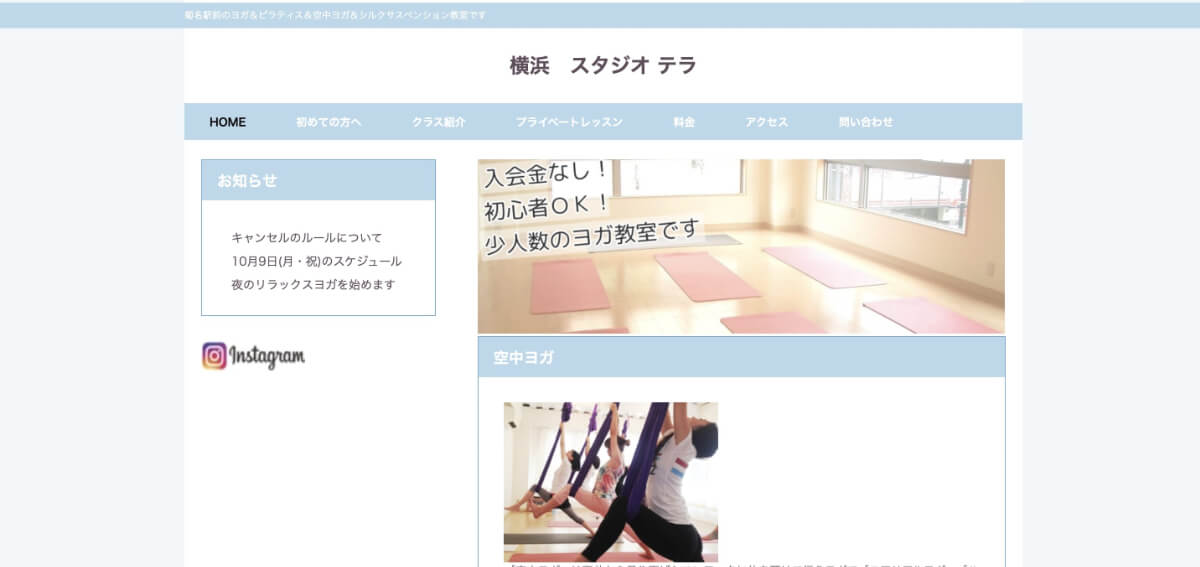The width and height of the screenshot is (1200, 567).
Task: Click the site title 横浜 スタジオ テラ
Action: coord(603,66)
